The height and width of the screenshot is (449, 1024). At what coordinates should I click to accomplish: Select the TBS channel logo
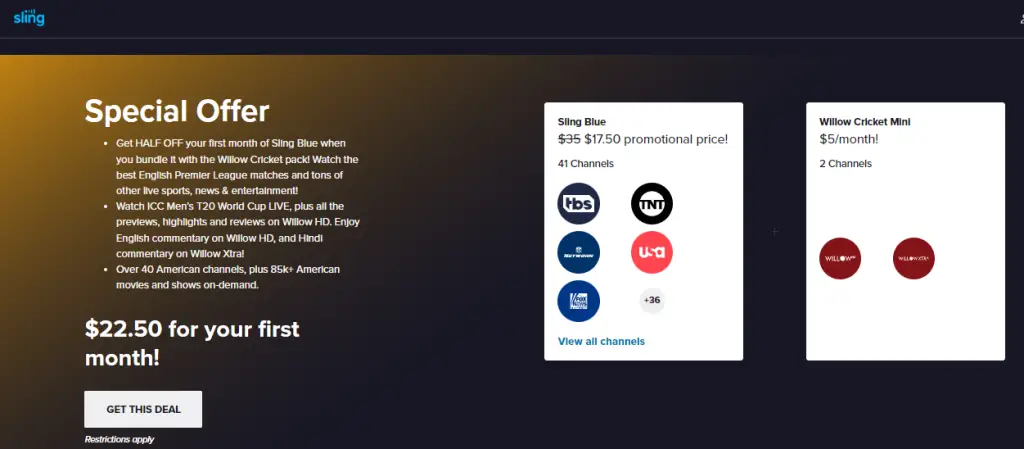point(579,204)
